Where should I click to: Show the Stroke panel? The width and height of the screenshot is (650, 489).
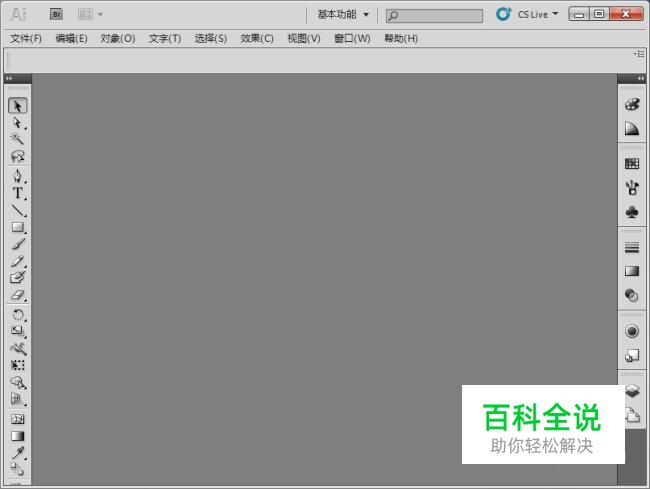632,247
